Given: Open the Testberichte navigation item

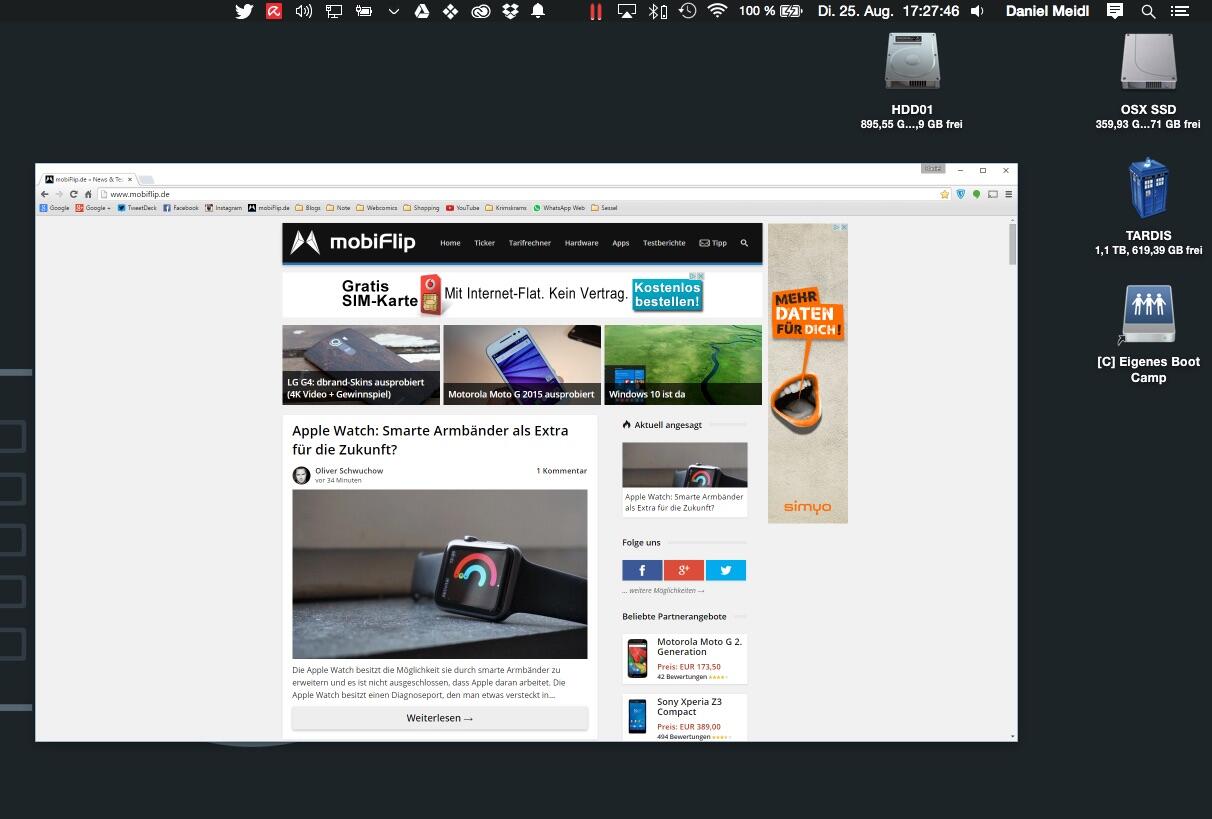Looking at the screenshot, I should click(664, 243).
